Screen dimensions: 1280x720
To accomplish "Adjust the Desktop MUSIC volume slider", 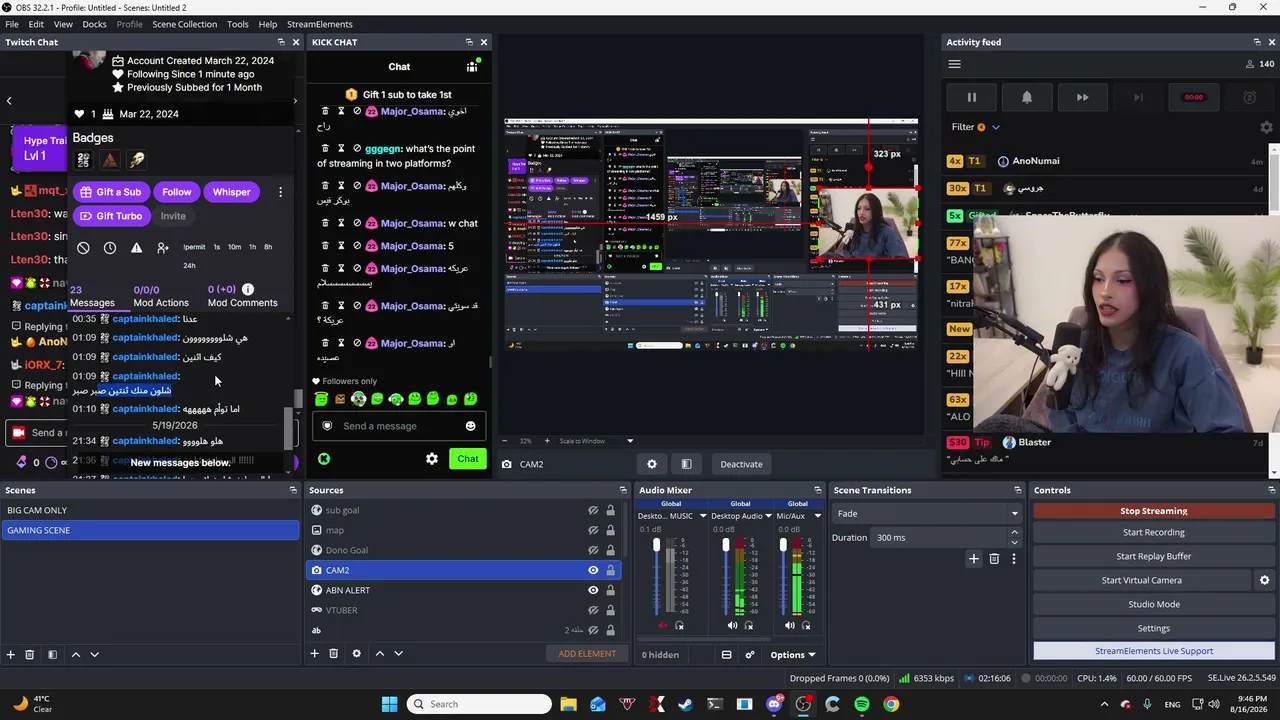I will (x=656, y=577).
